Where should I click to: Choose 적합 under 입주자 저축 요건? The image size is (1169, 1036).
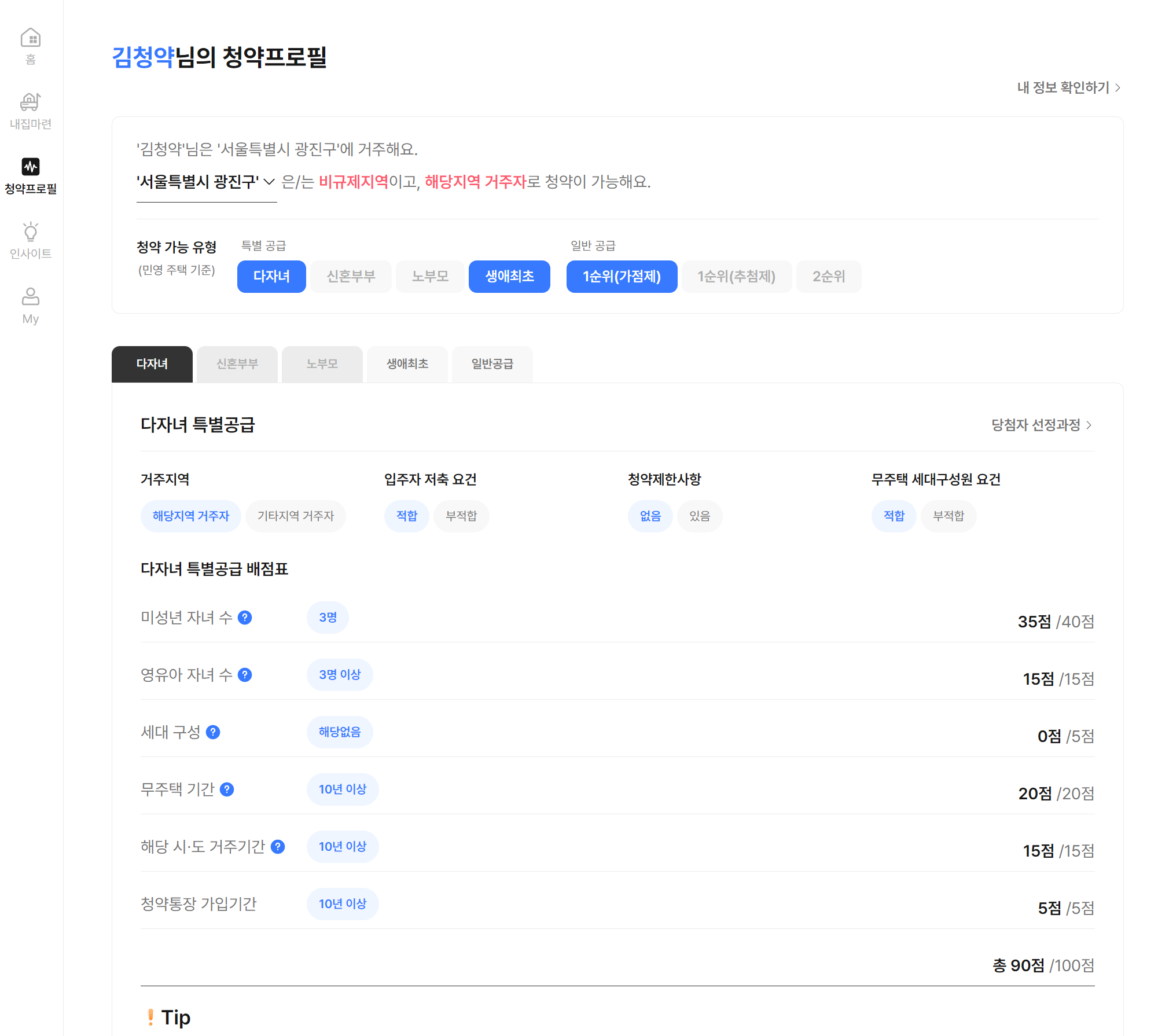(x=407, y=516)
